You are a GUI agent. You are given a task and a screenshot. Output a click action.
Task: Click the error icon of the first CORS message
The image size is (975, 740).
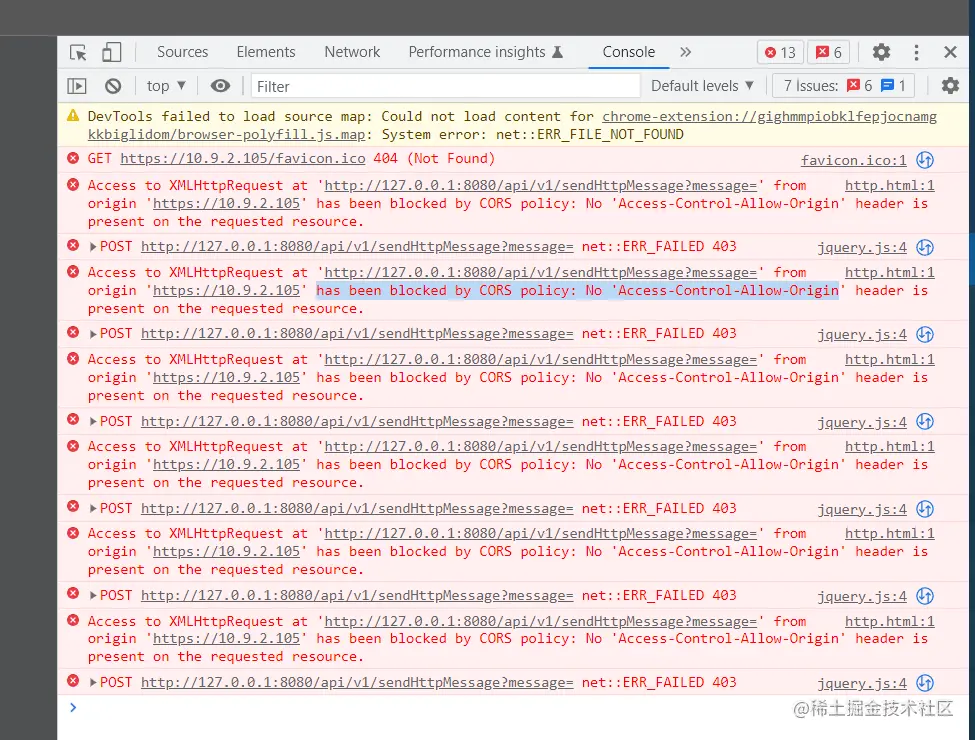(x=73, y=185)
